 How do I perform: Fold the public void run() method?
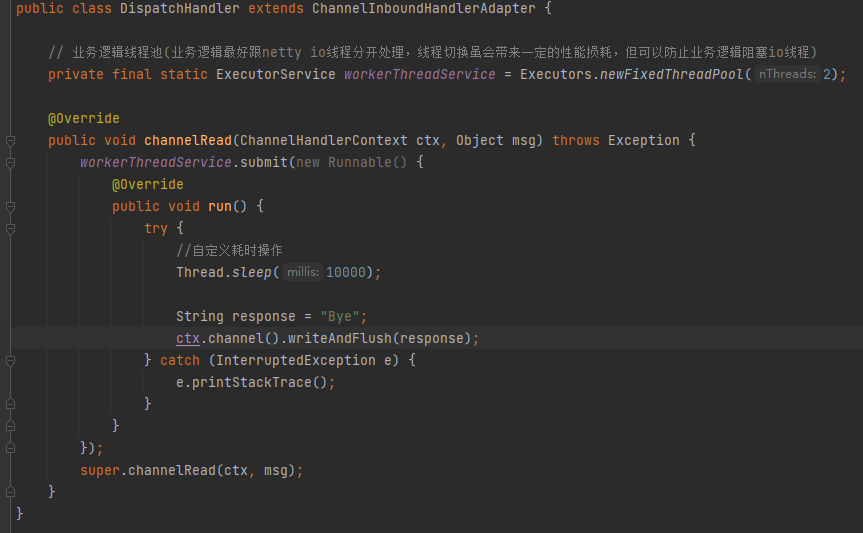[x=10, y=207]
